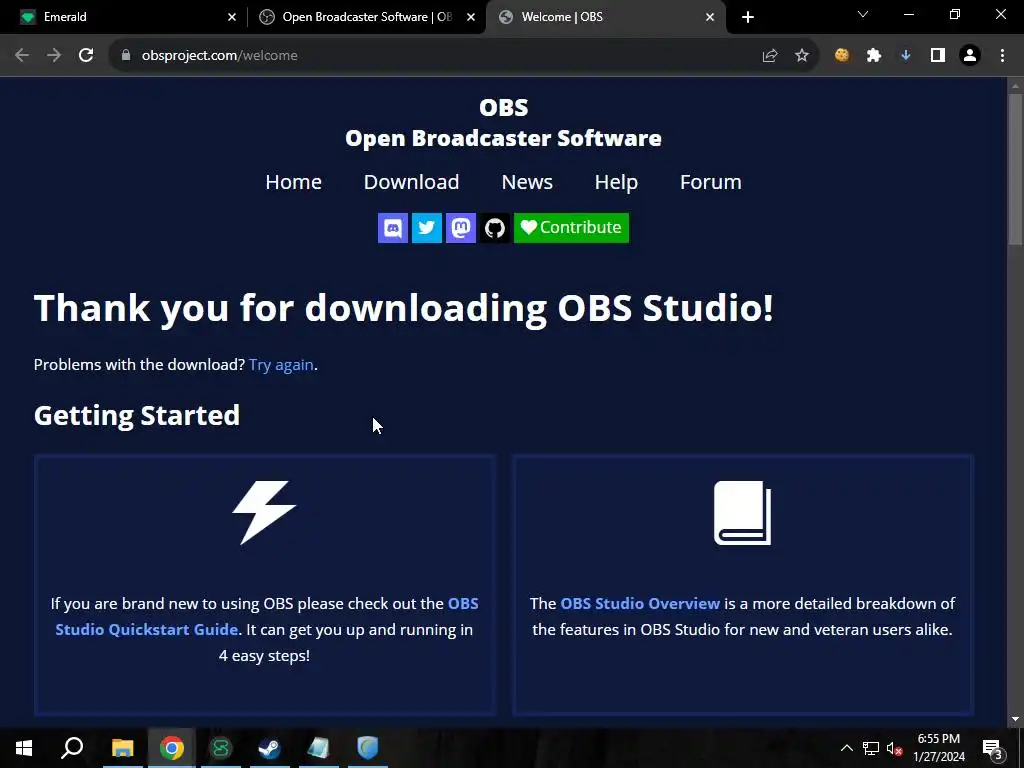The height and width of the screenshot is (768, 1024).
Task: Open the Extensions puzzle icon
Action: pyautogui.click(x=874, y=56)
